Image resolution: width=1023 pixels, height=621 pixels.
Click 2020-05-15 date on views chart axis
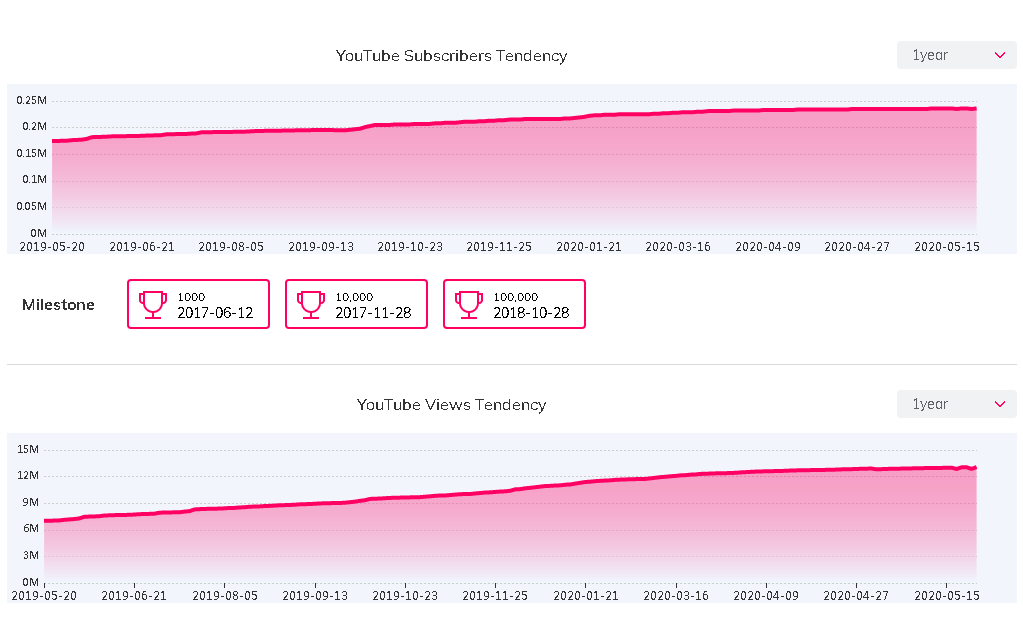click(x=947, y=595)
